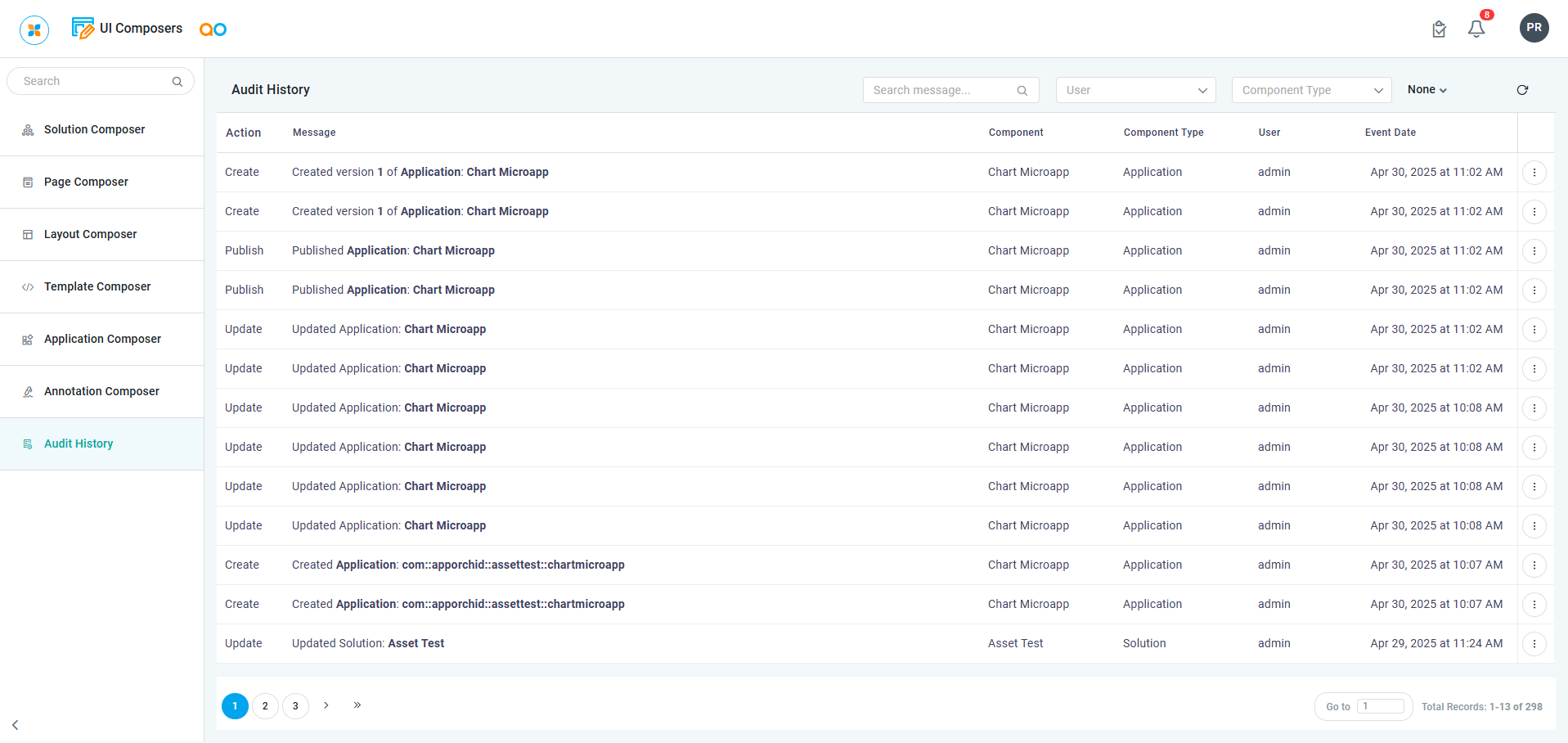Screen dimensions: 1568x743
Task: Select Application Composer in the sidebar
Action: pyautogui.click(x=102, y=339)
